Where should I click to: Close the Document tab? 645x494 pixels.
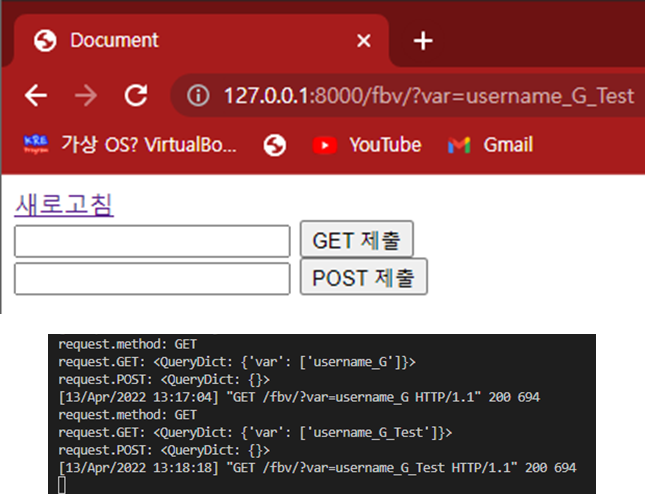pos(364,41)
